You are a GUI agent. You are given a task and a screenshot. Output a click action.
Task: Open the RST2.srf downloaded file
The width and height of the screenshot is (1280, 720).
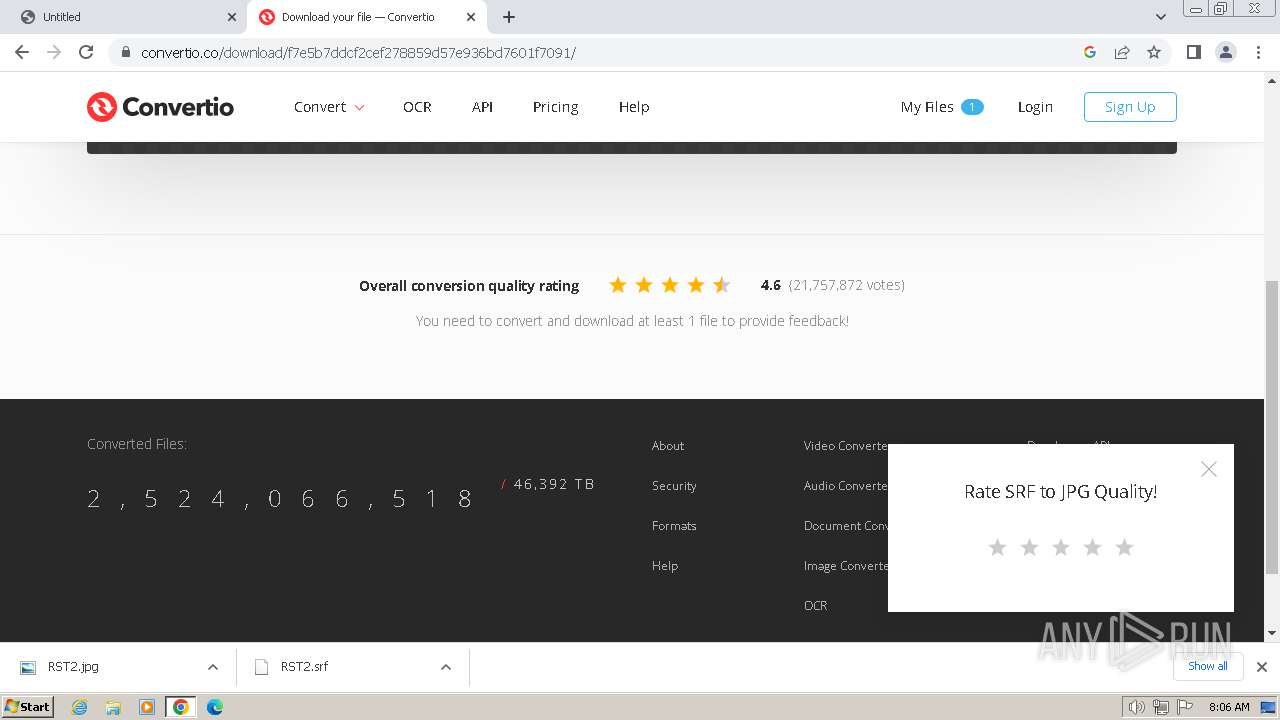tap(304, 667)
